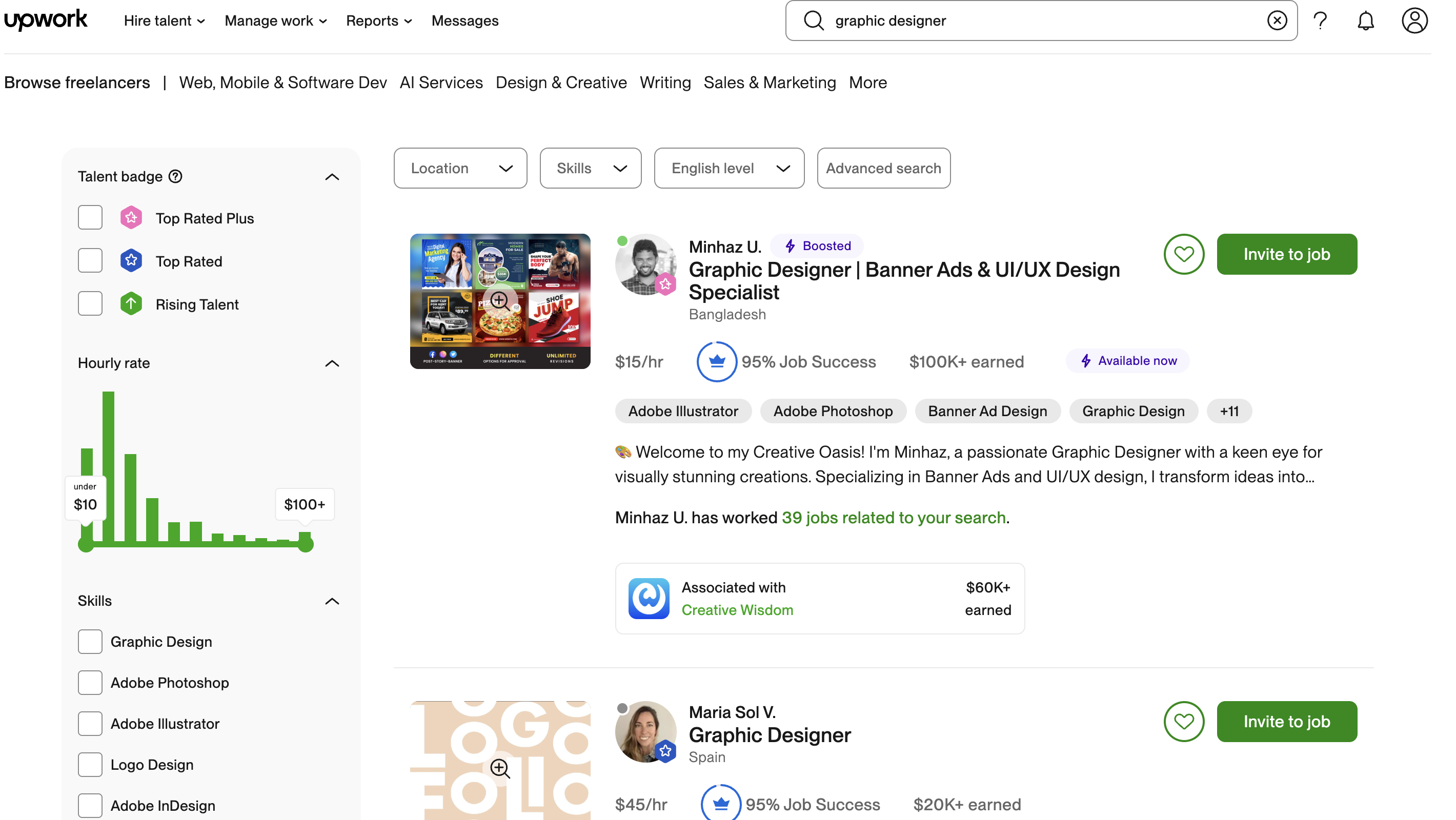The width and height of the screenshot is (1456, 820).
Task: Tick the Adobe Photoshop skill checkbox
Action: tap(90, 683)
